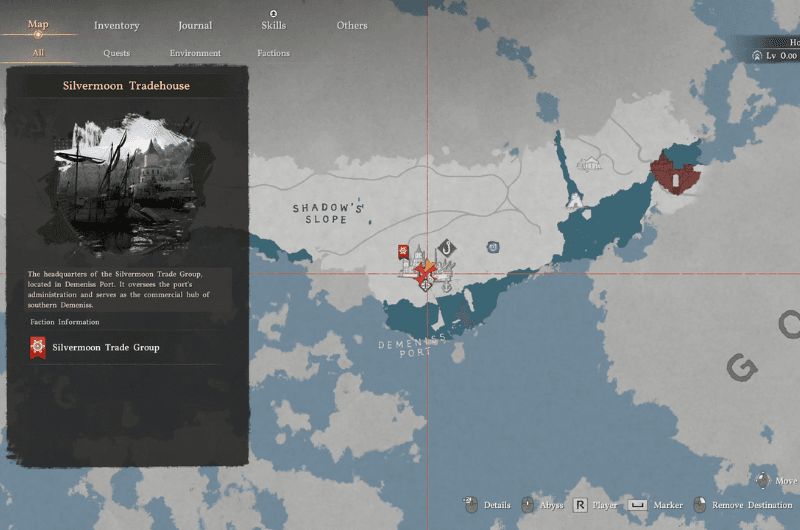Select the All map filter
Screen dimensions: 800x530
[38, 53]
